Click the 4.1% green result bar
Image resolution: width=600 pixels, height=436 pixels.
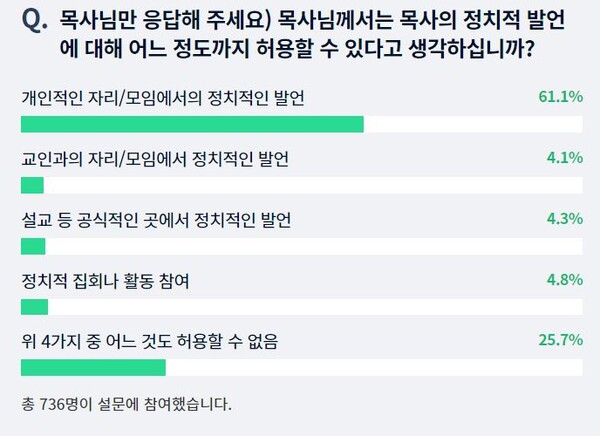point(32,185)
